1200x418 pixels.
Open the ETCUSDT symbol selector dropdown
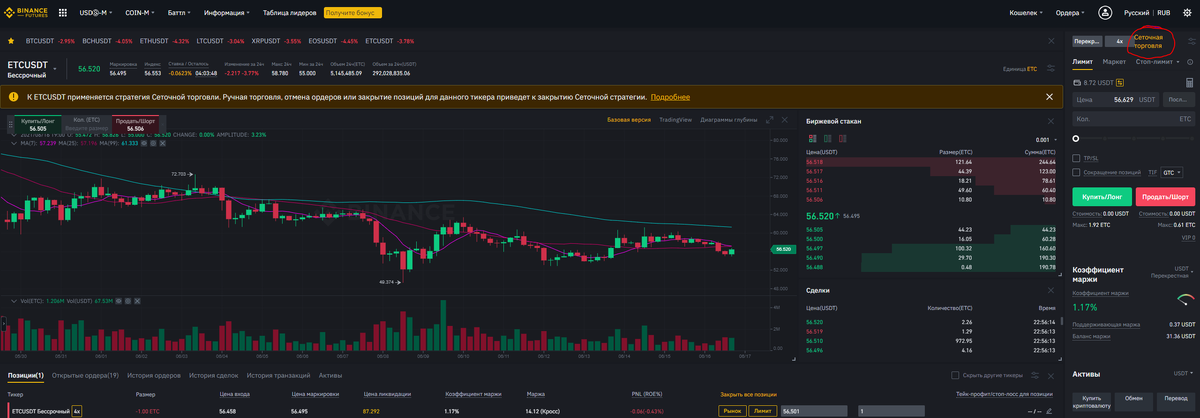(x=34, y=67)
